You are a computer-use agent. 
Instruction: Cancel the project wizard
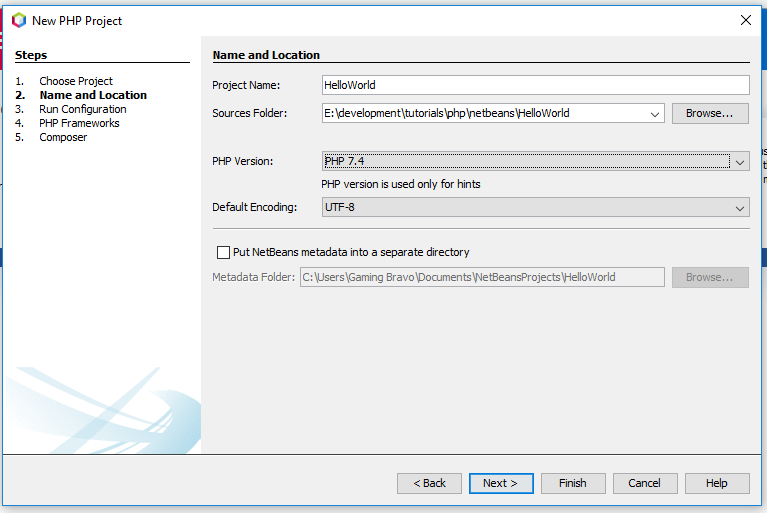pyautogui.click(x=645, y=483)
